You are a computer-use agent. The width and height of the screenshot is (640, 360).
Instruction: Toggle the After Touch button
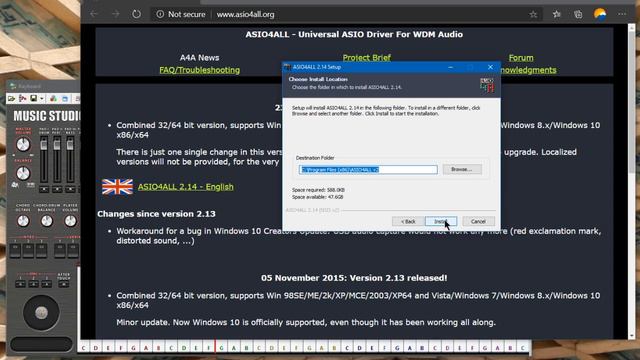click(x=63, y=284)
